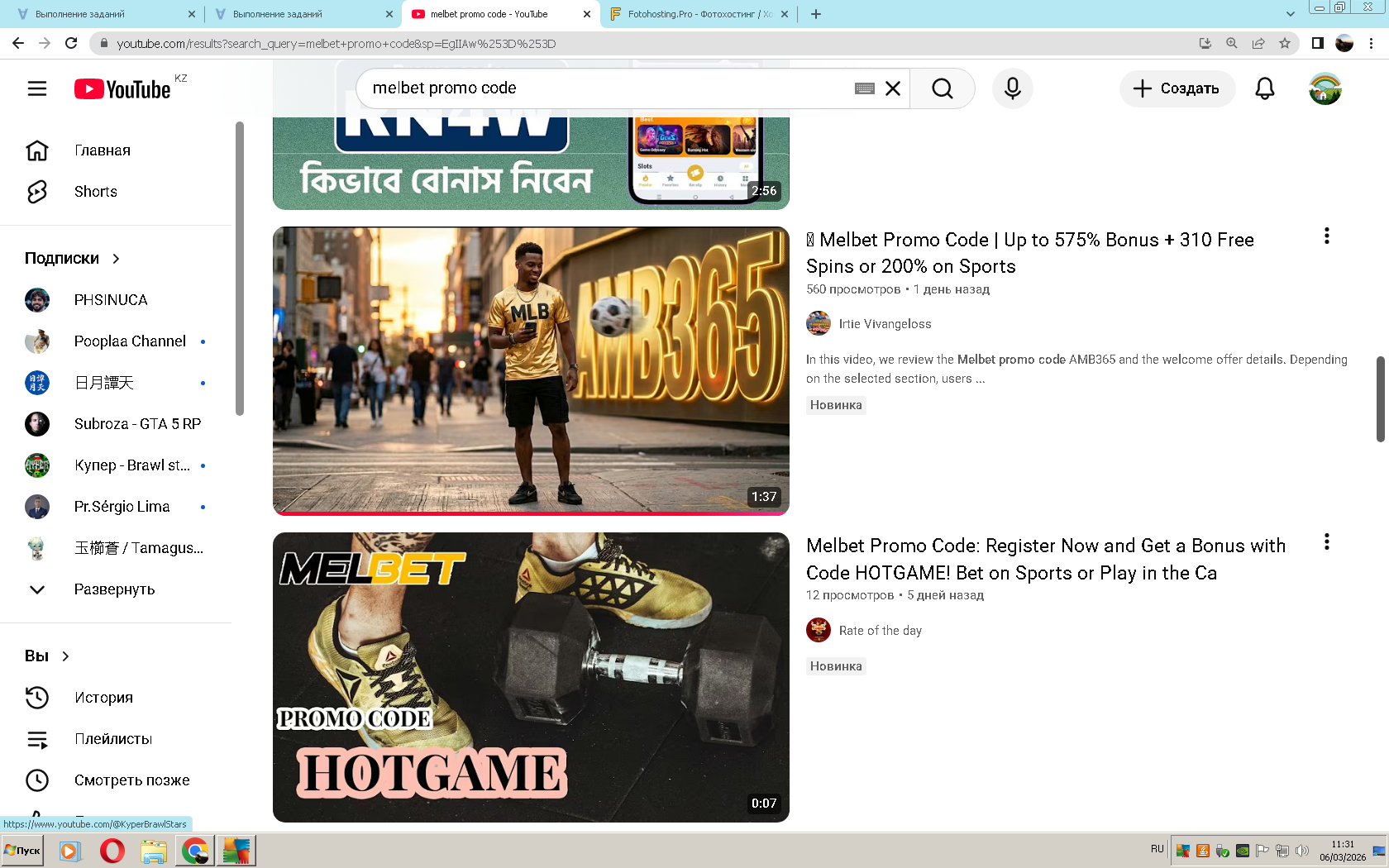Image resolution: width=1389 pixels, height=868 pixels.
Task: Open the Windows Start button
Action: pyautogui.click(x=23, y=851)
